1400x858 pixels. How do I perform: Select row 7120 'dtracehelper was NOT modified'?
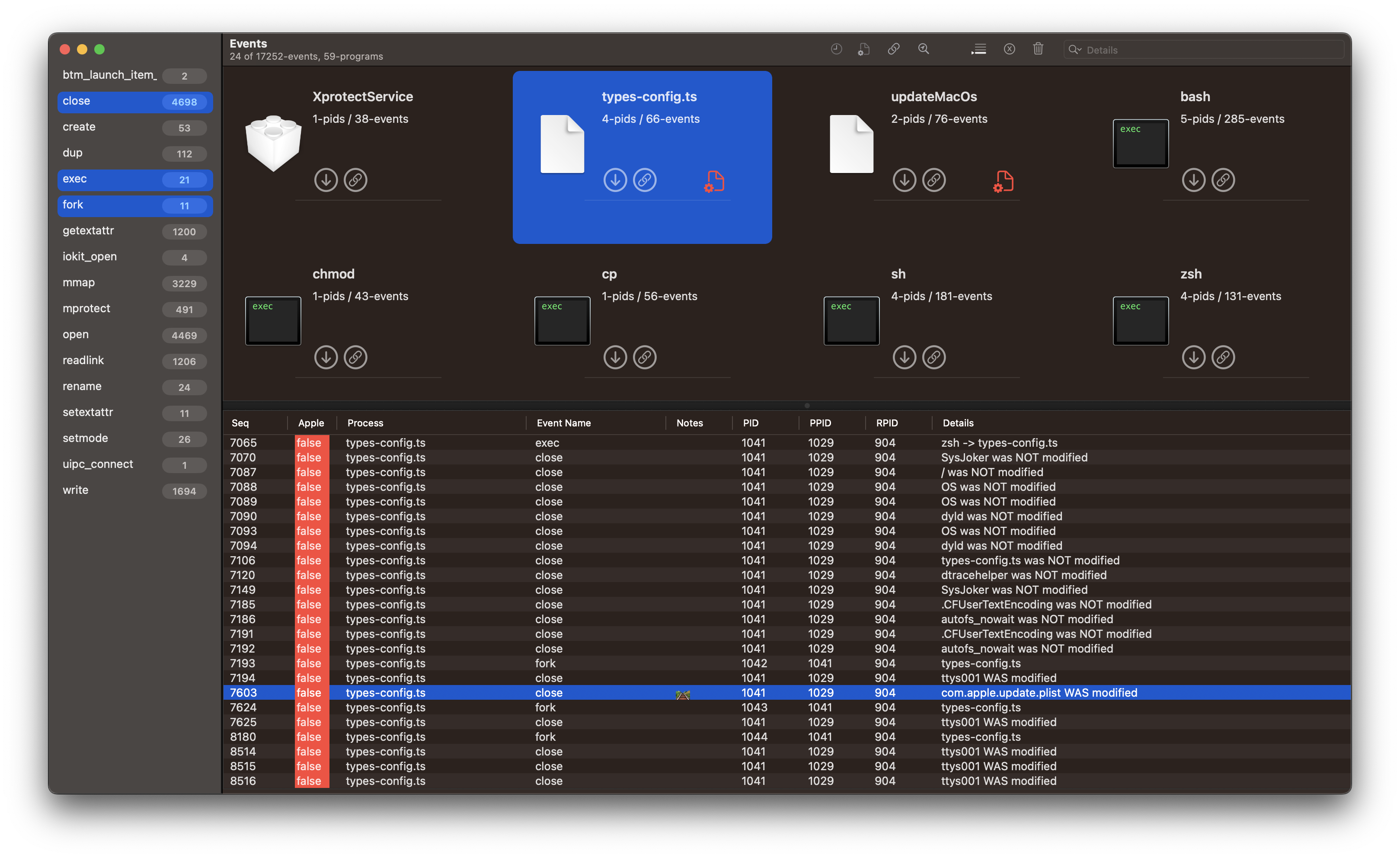coord(787,575)
